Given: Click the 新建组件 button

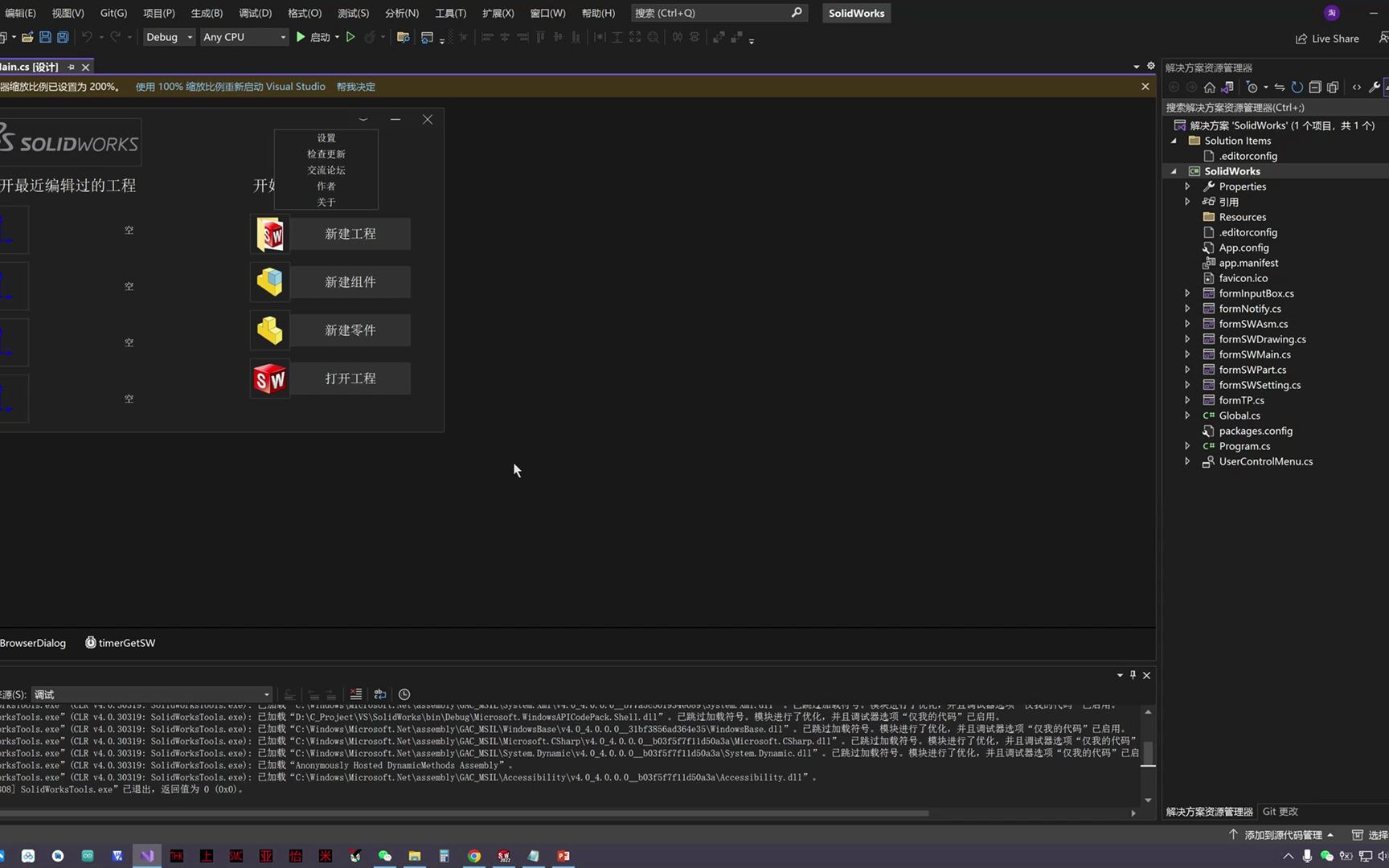Looking at the screenshot, I should pyautogui.click(x=350, y=282).
